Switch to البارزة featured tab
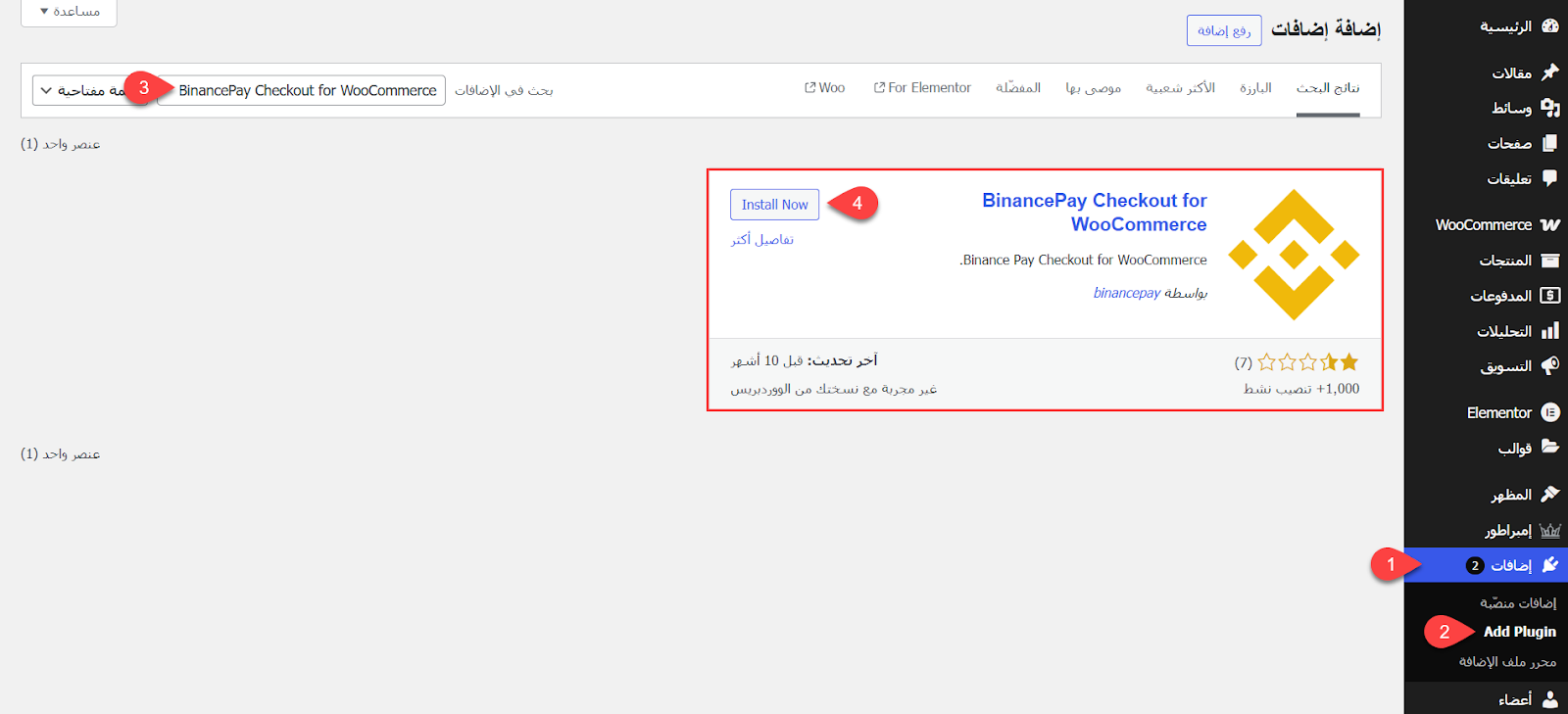The width and height of the screenshot is (1568, 714). click(x=1255, y=88)
